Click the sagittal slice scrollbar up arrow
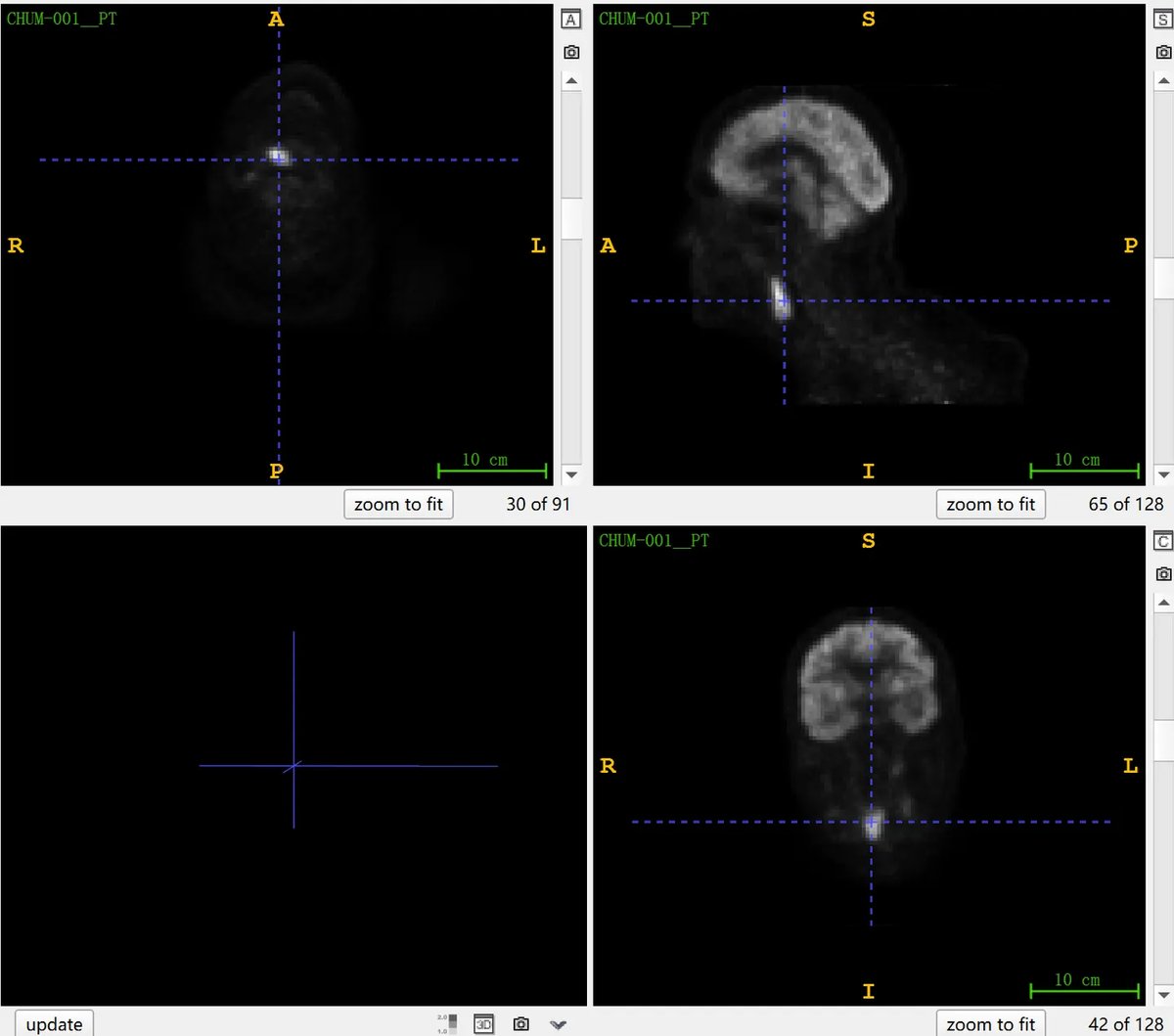 [x=1163, y=81]
